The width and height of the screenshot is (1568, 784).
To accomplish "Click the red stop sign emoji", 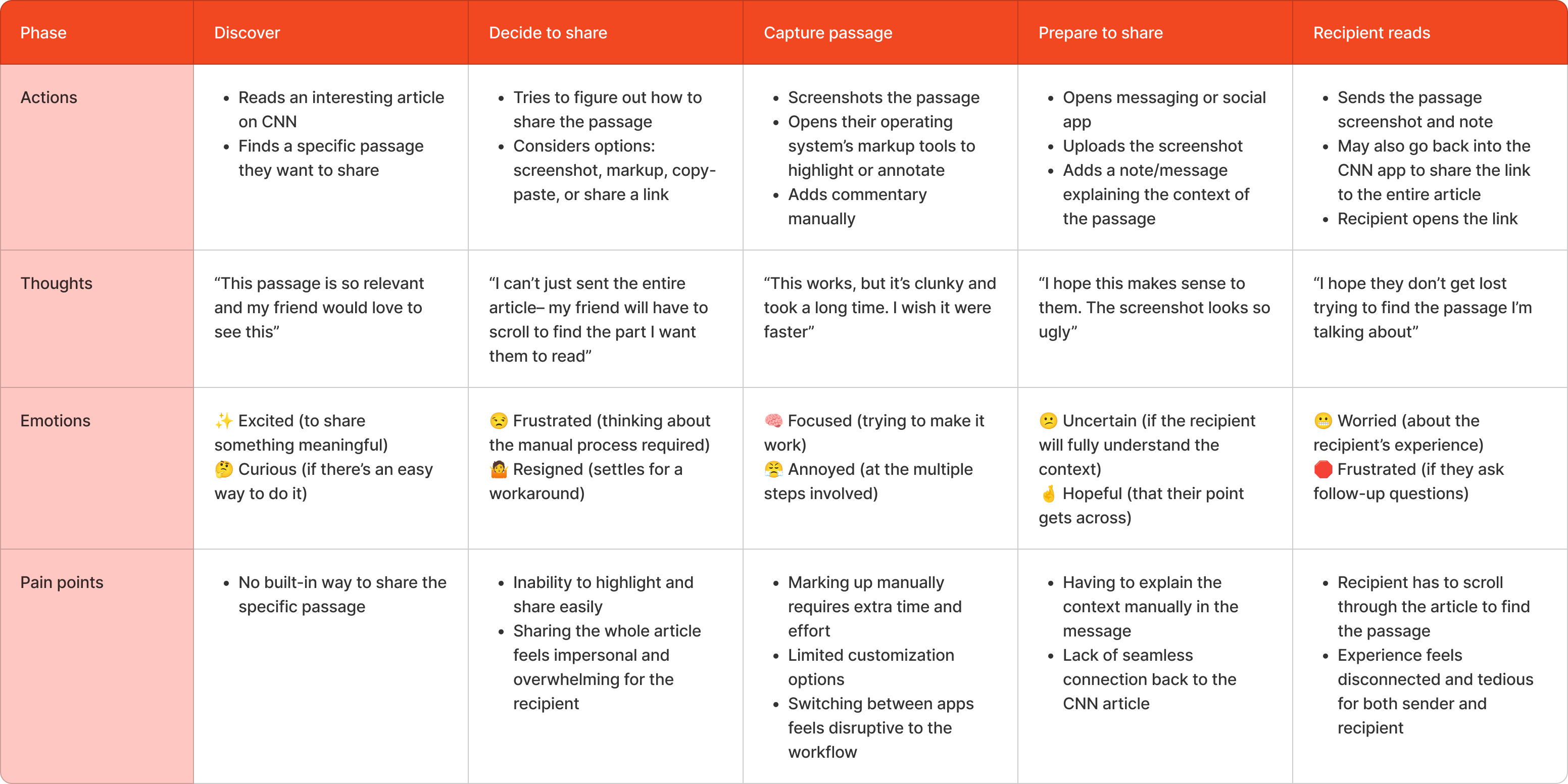I will [1322, 469].
